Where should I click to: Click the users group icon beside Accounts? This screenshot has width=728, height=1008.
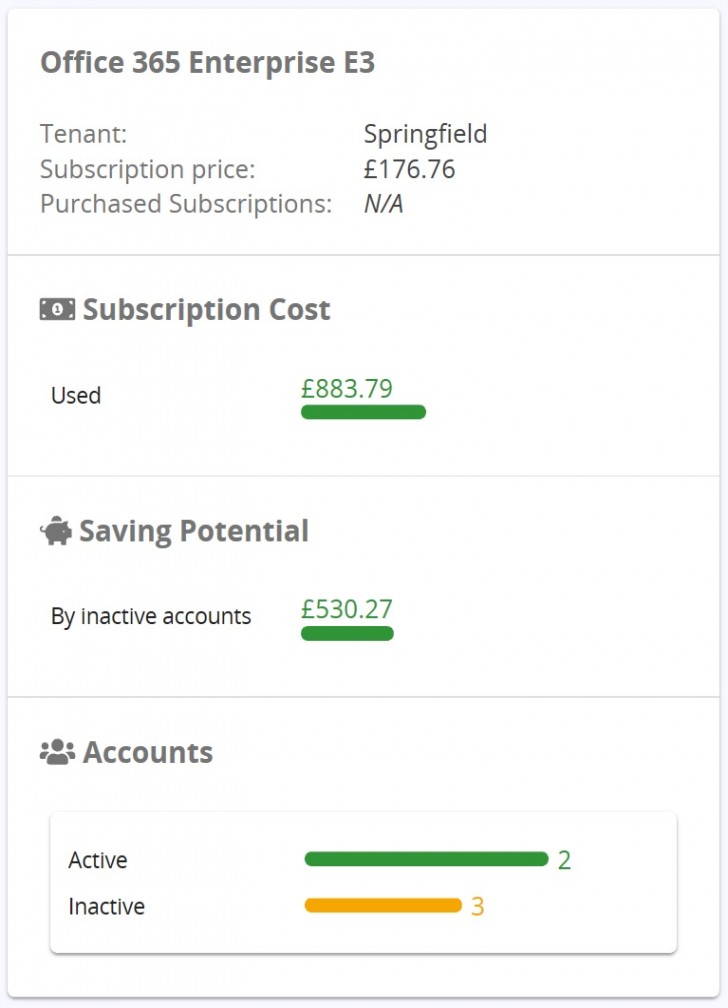tap(57, 752)
